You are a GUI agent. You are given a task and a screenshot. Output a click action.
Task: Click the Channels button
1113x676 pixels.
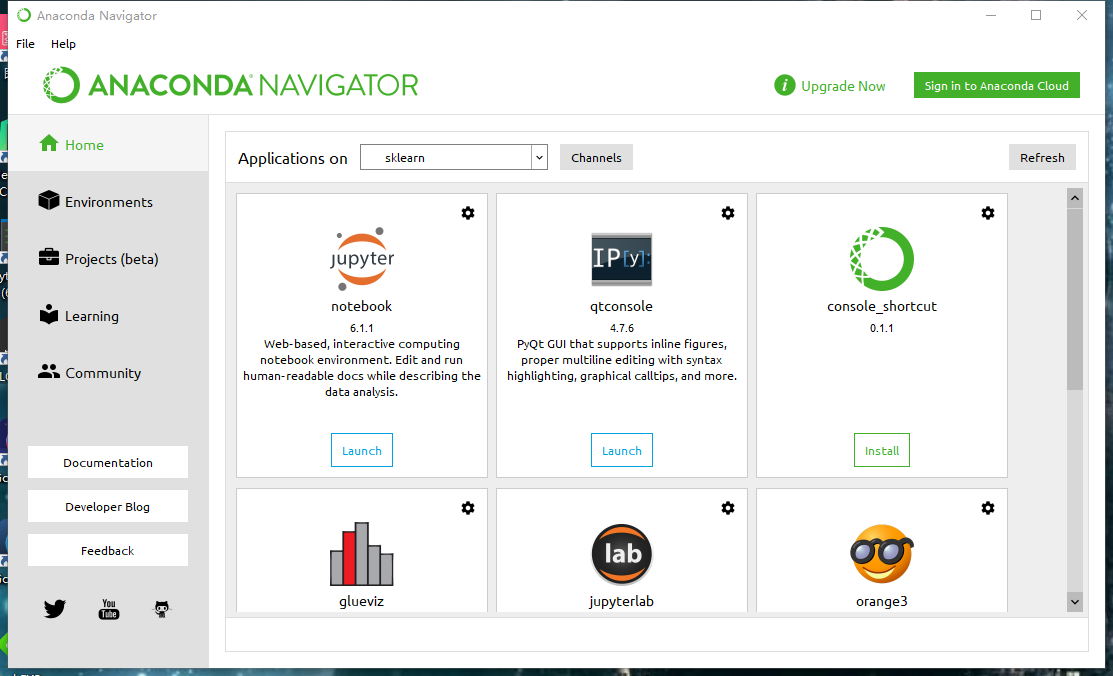(x=596, y=158)
